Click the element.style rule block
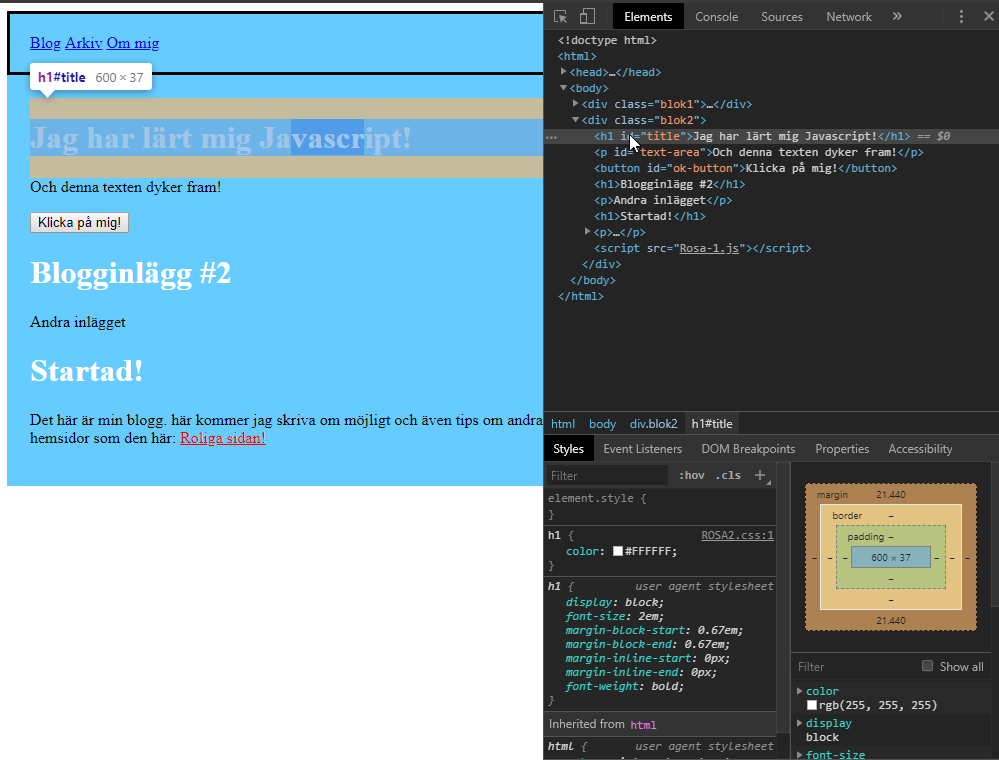The image size is (999, 760). [661, 506]
